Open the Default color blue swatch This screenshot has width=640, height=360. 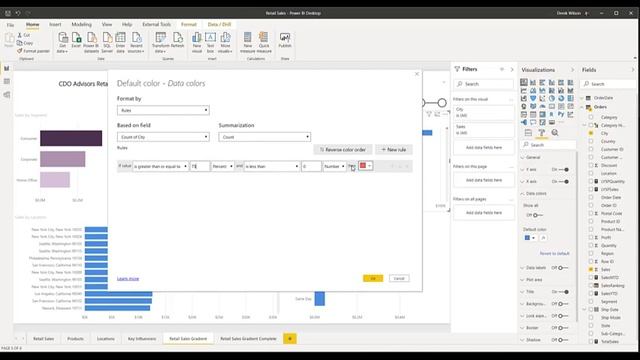tap(530, 238)
